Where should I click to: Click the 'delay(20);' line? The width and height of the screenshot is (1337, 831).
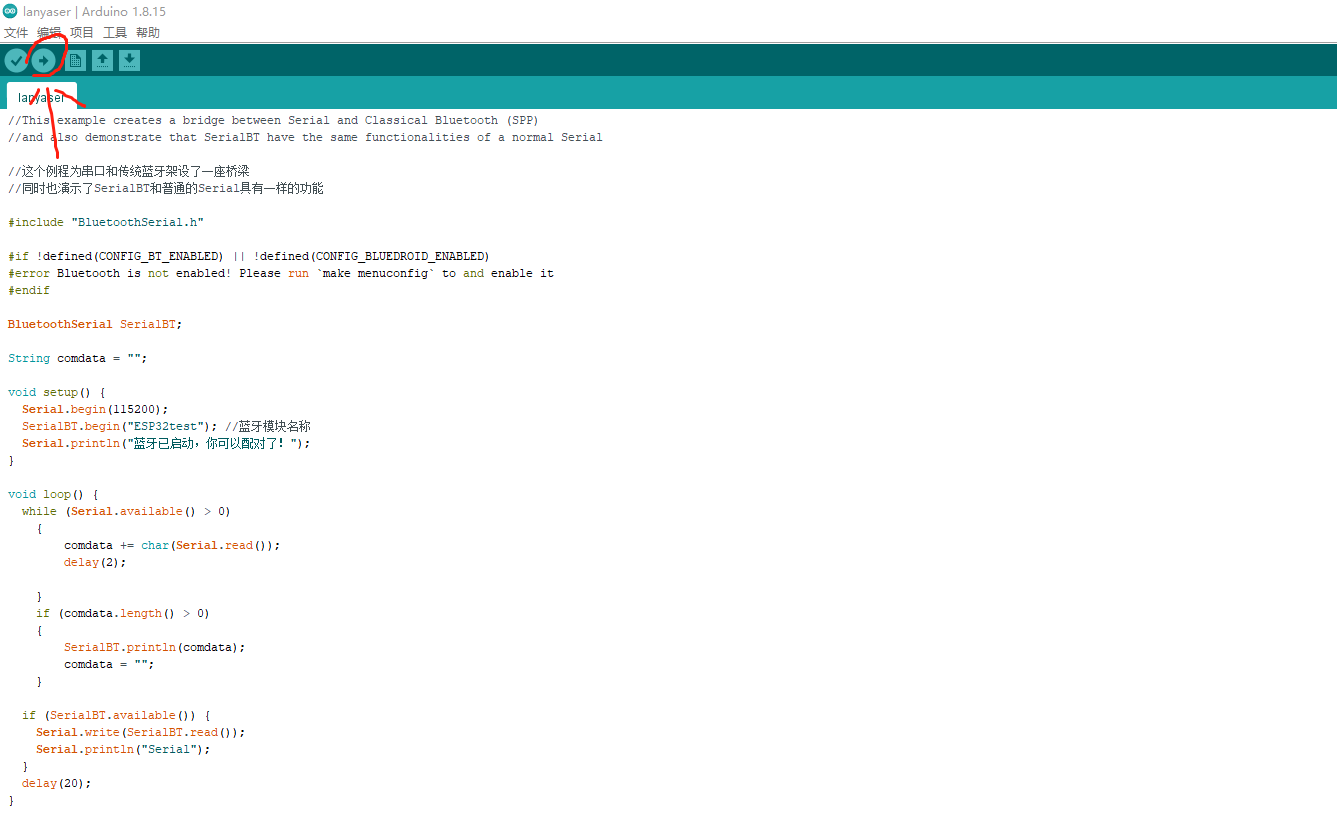click(x=56, y=783)
